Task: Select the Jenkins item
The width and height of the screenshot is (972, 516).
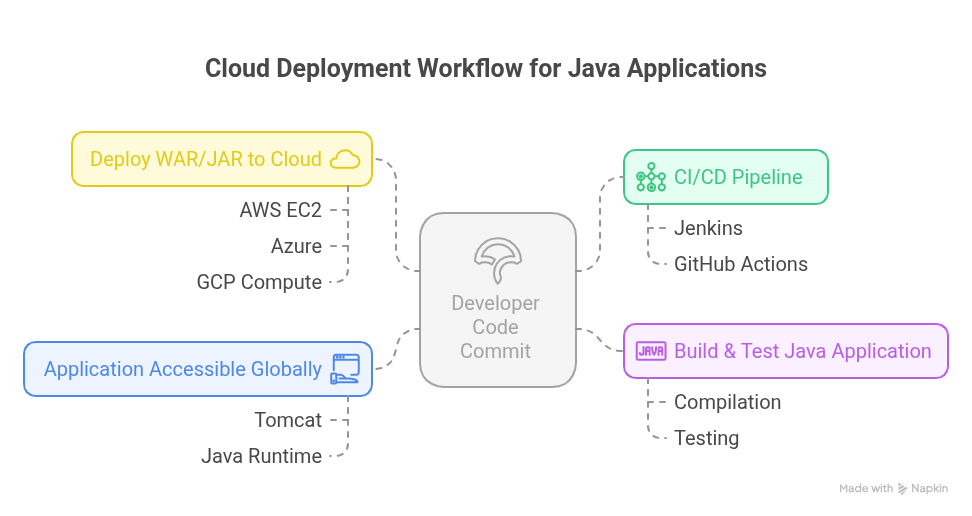Action: [708, 228]
